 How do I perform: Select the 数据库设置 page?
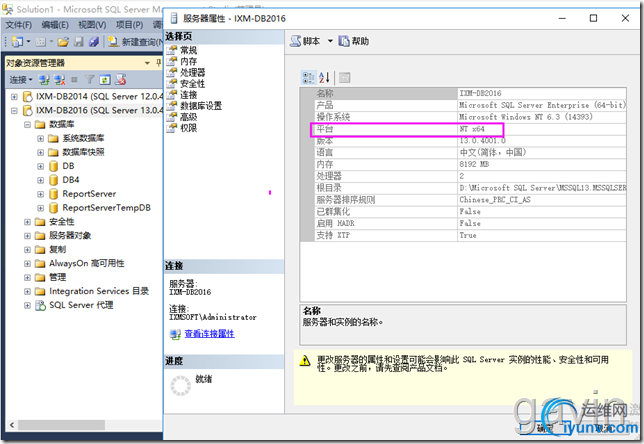[x=201, y=106]
